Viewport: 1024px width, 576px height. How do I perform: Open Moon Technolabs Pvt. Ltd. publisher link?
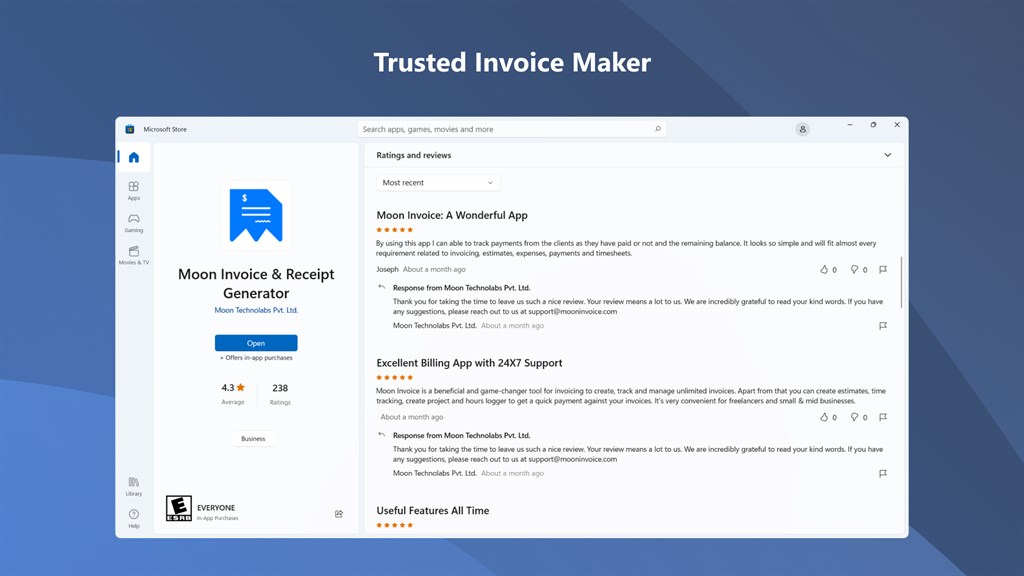coord(256,310)
